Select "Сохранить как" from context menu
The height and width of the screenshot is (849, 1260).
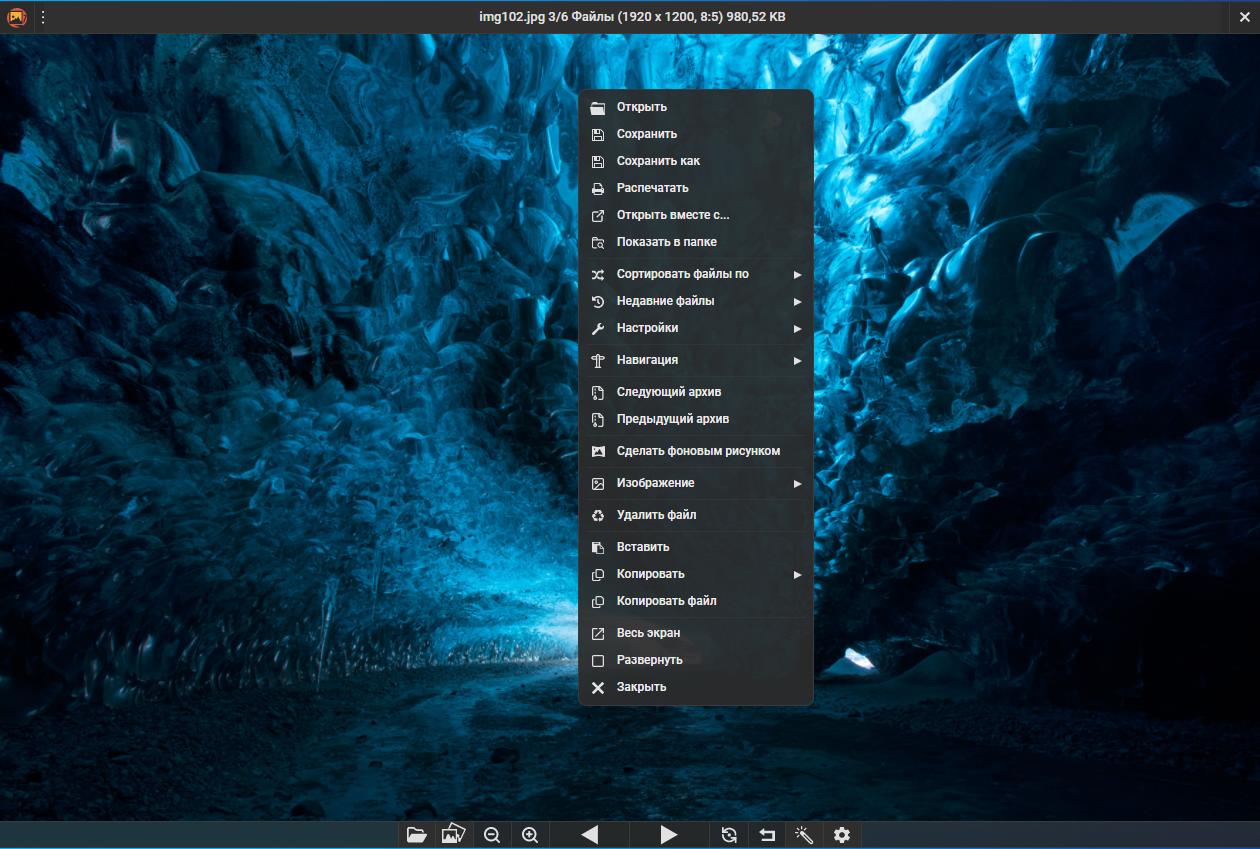658,161
